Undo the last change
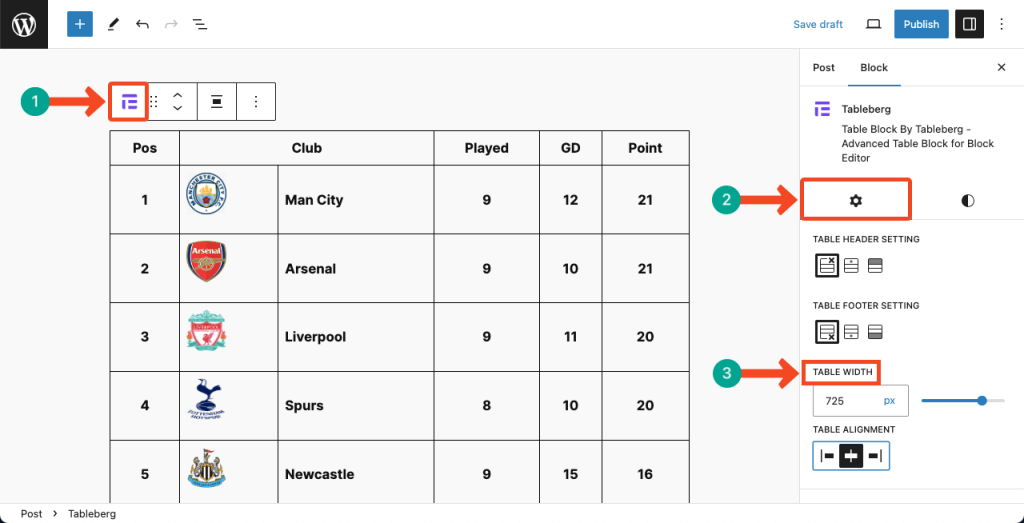Screen dimensions: 1024x523 pyautogui.click(x=142, y=24)
